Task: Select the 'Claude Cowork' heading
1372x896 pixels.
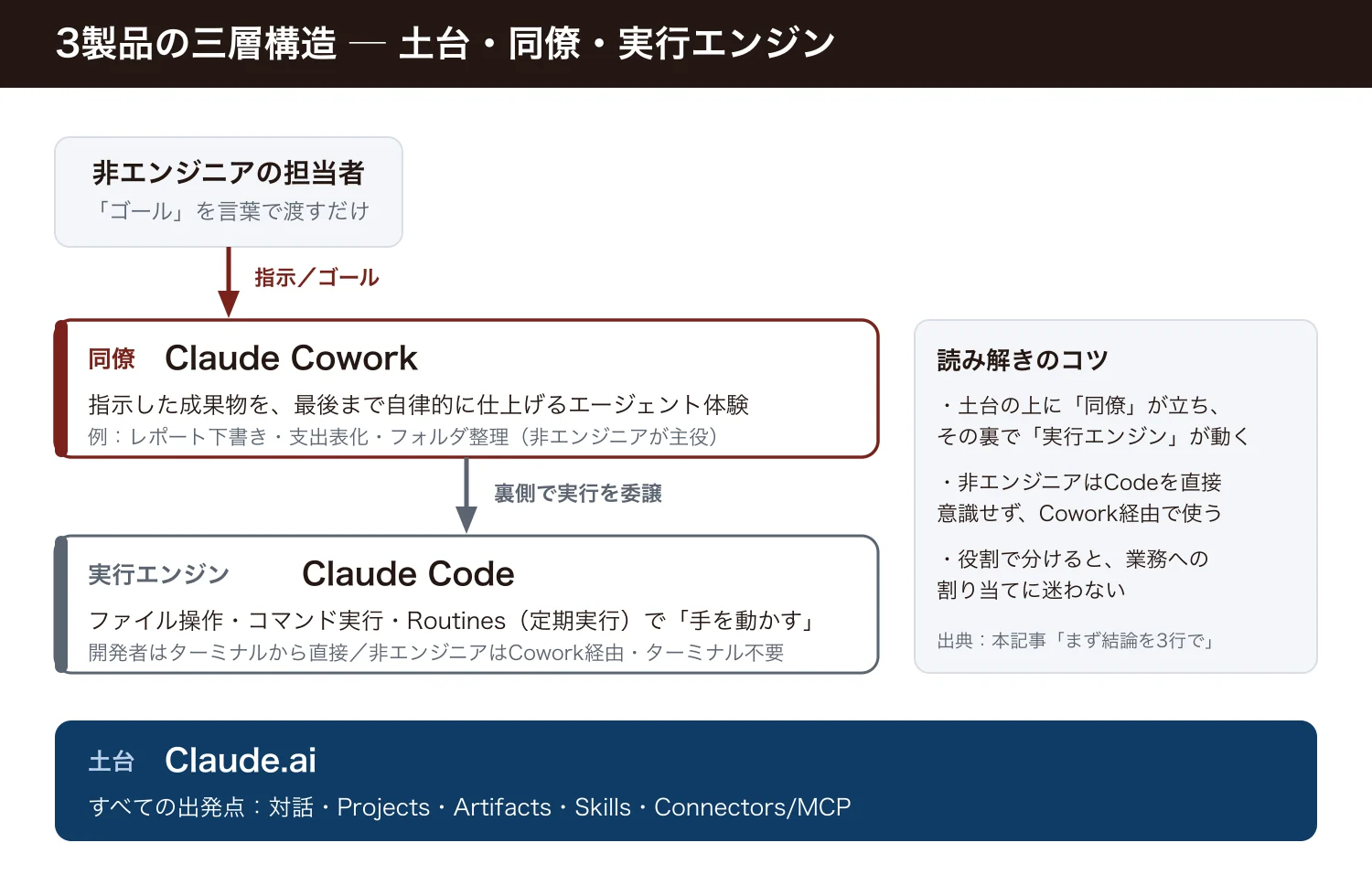Action: tap(291, 358)
